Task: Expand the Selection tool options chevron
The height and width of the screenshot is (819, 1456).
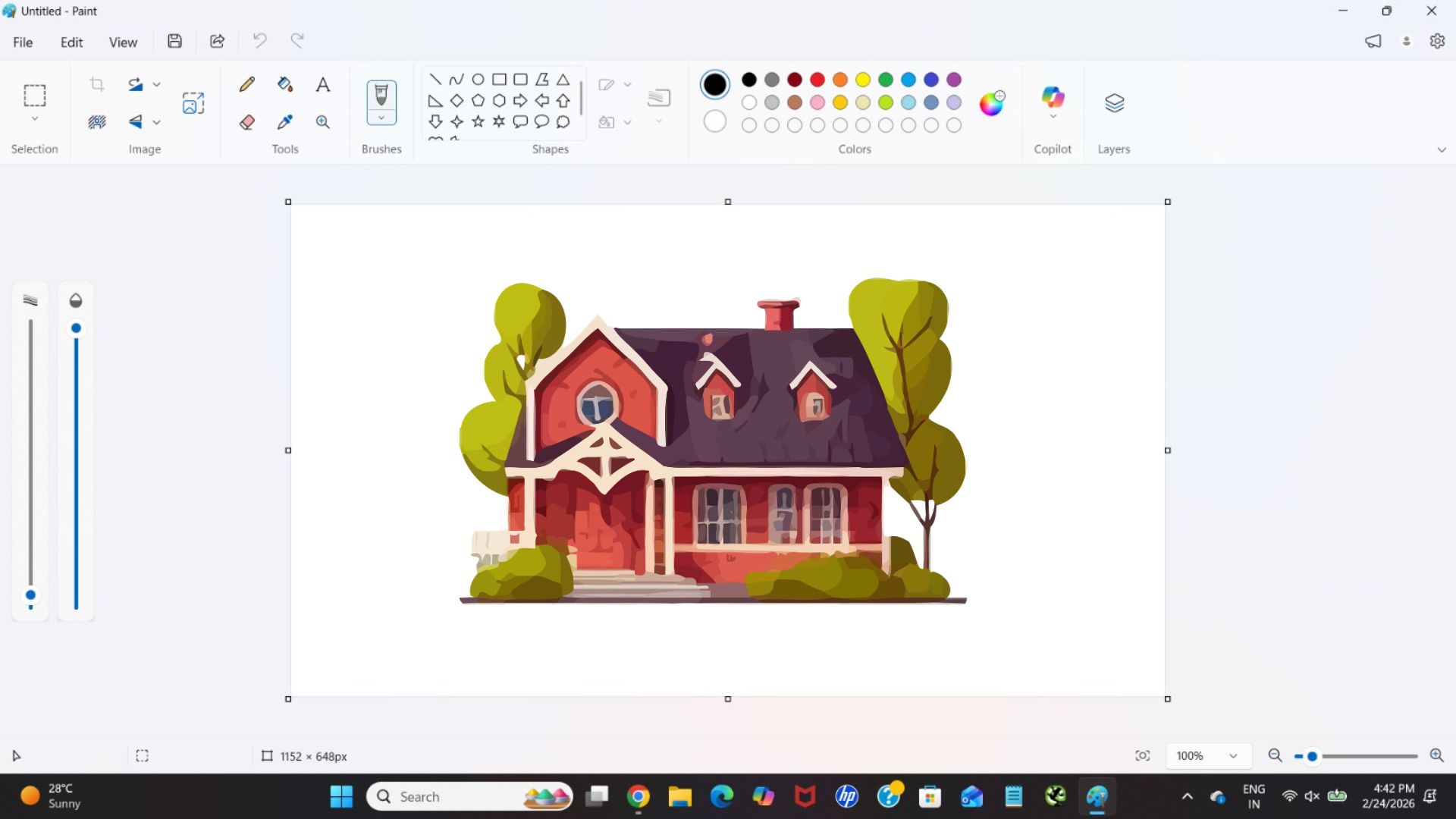Action: click(35, 119)
